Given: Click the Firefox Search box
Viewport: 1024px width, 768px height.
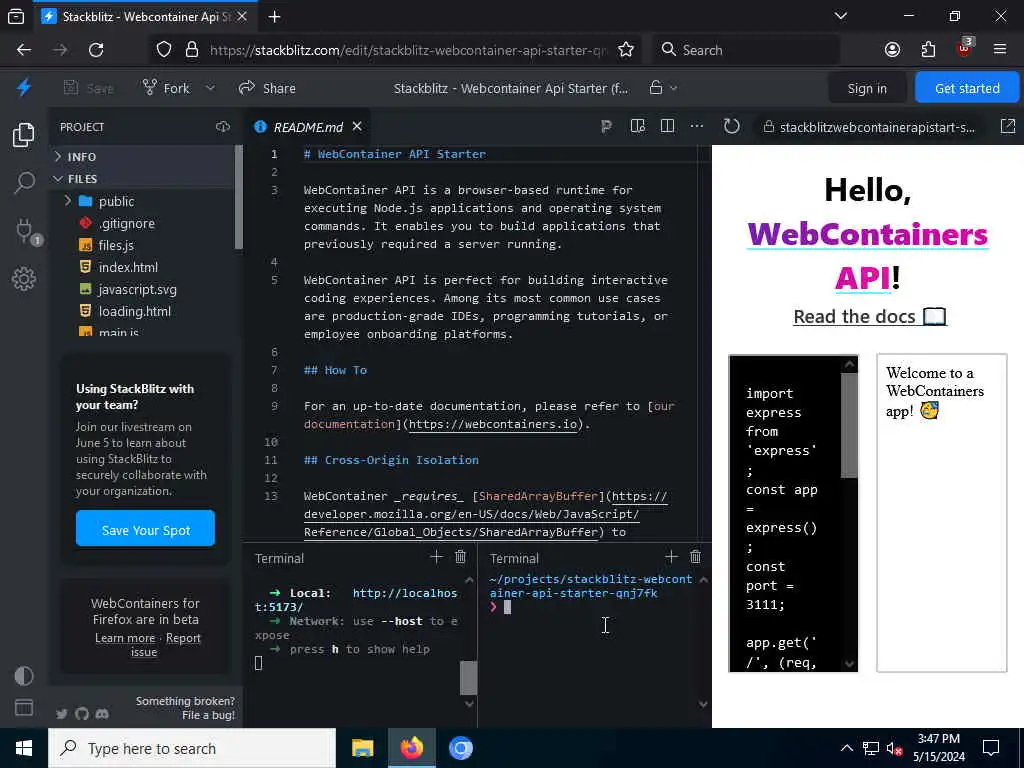Looking at the screenshot, I should pyautogui.click(x=746, y=50).
